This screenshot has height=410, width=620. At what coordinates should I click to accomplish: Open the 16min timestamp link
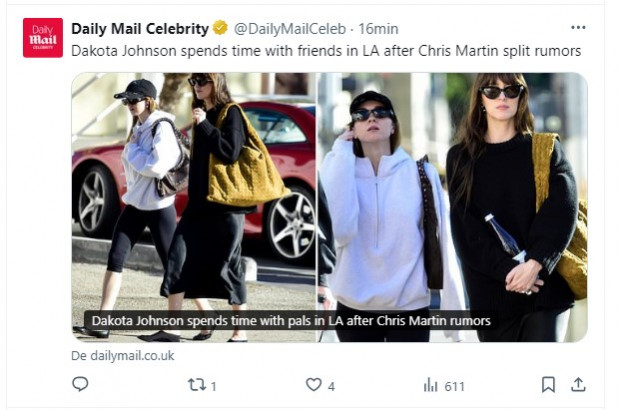[x=378, y=28]
